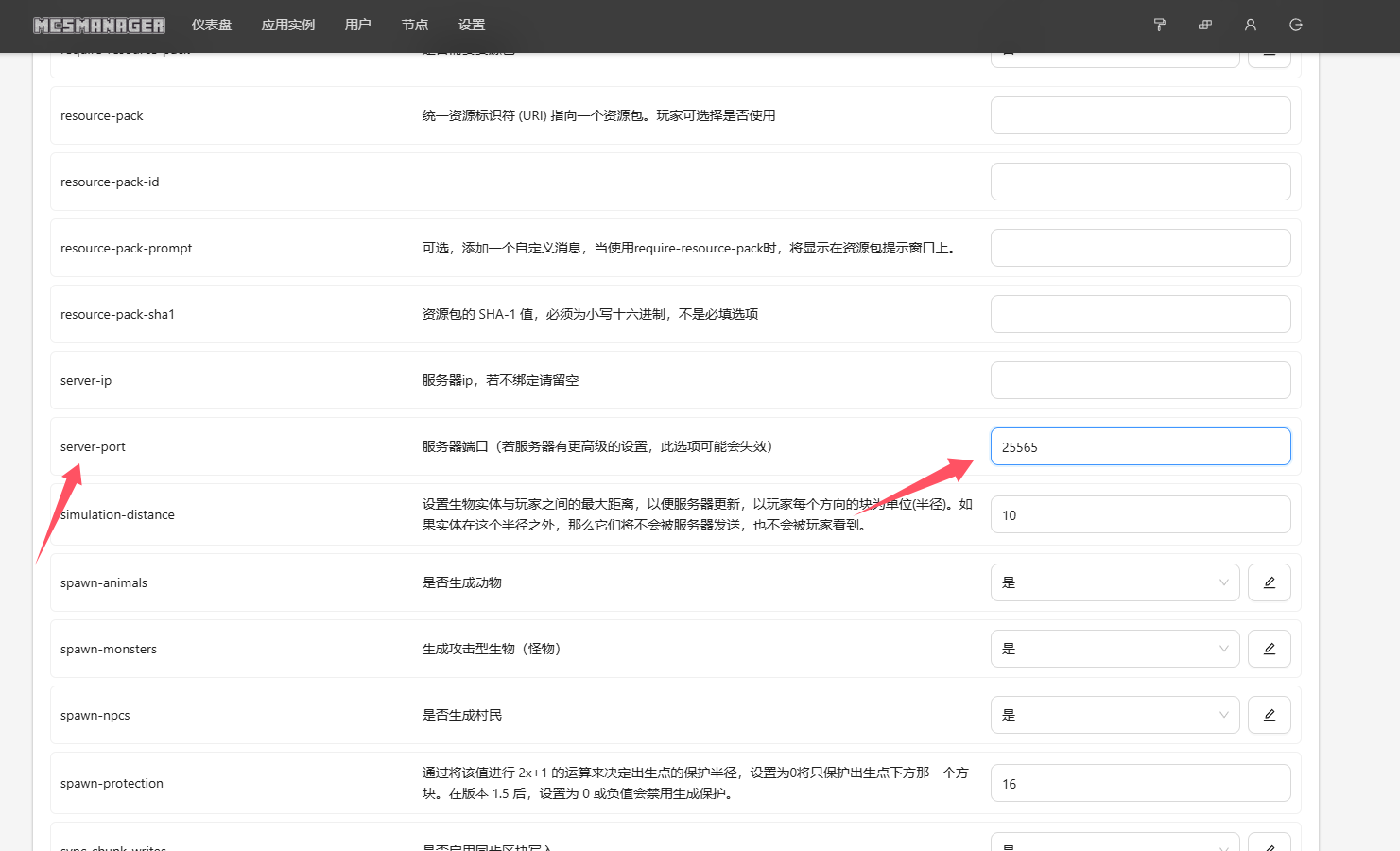Go to 应用实例 instances menu
The height and width of the screenshot is (851, 1400).
tap(288, 25)
